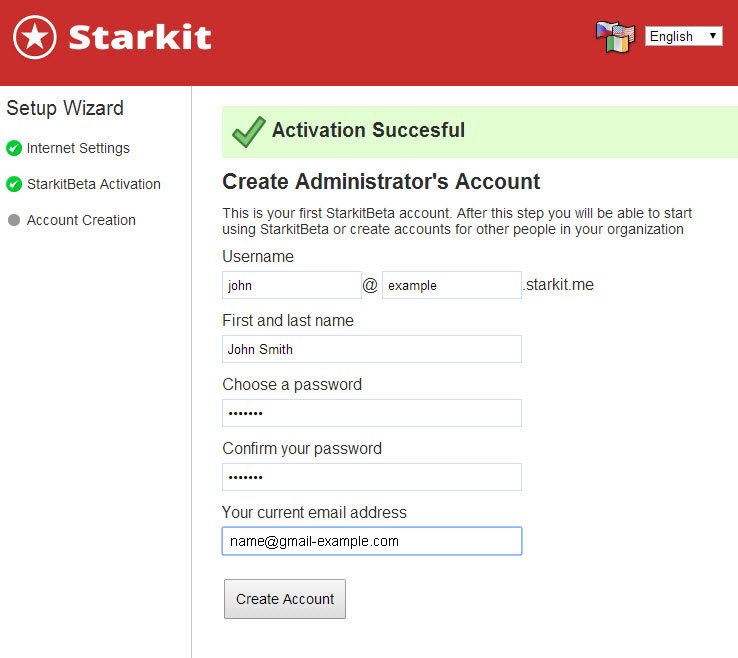Select the Internet Settings wizard step
The height and width of the screenshot is (658, 738).
point(78,148)
